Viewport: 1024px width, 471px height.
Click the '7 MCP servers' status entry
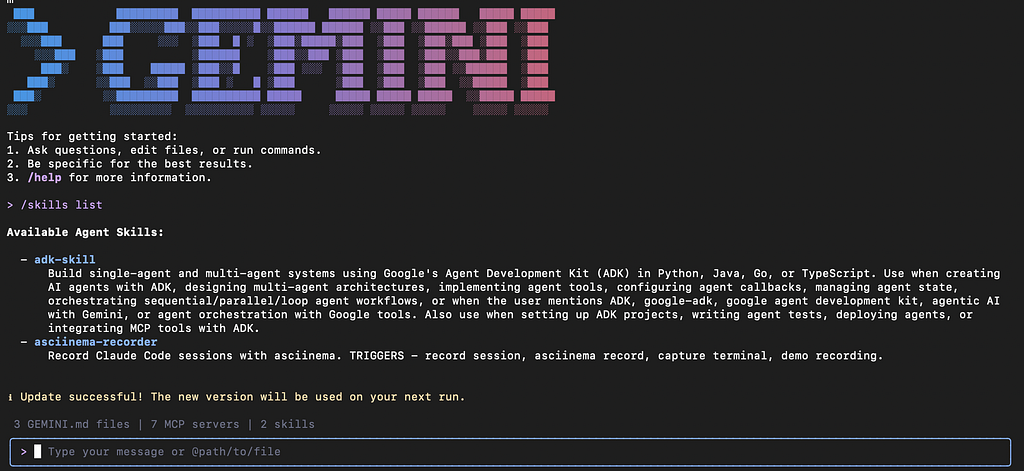point(195,425)
